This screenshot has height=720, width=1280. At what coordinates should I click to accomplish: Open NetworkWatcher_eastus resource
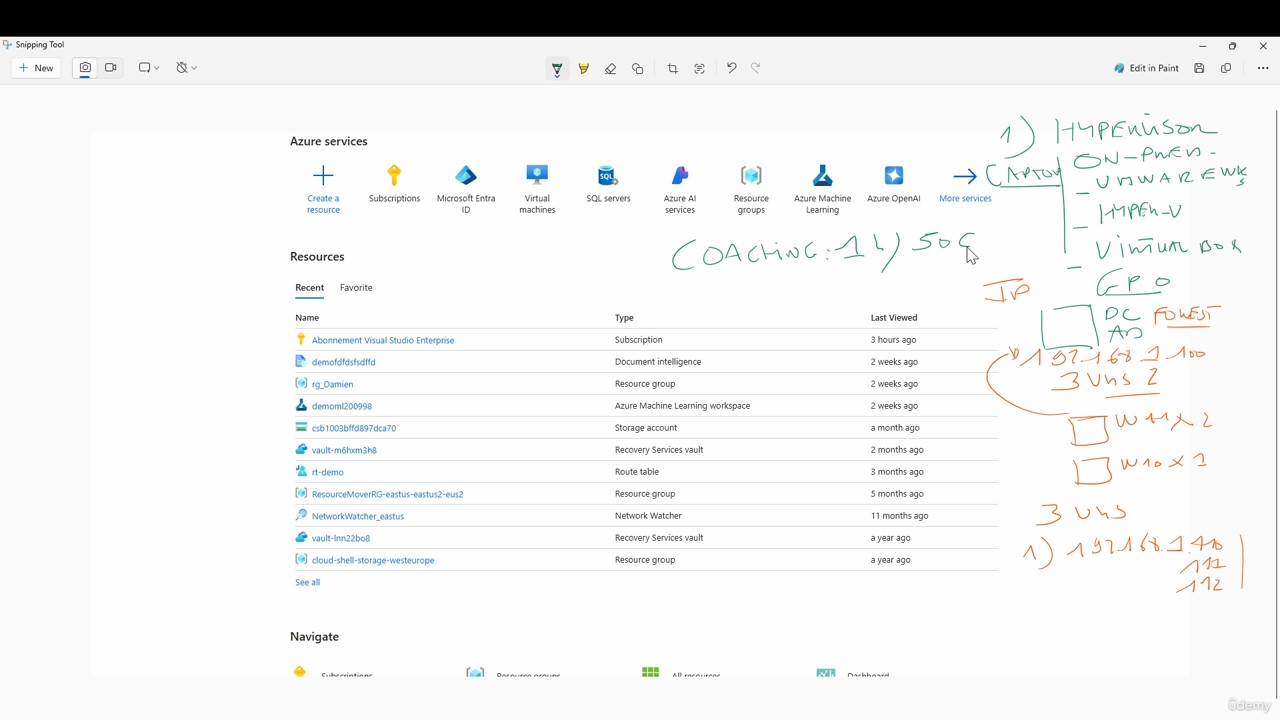[358, 516]
